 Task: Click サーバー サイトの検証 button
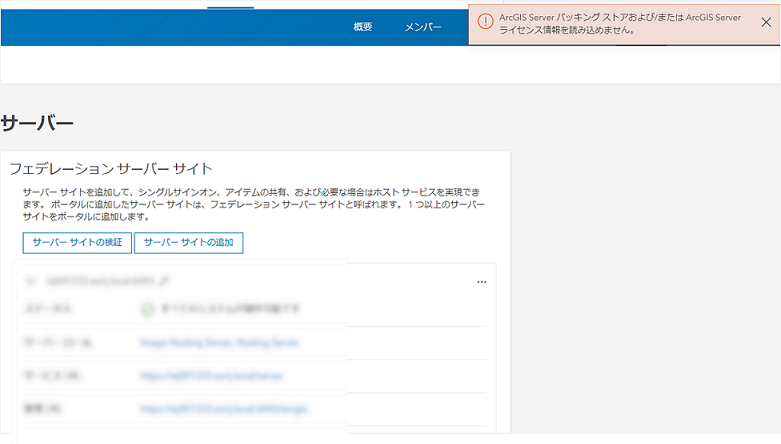click(x=77, y=243)
